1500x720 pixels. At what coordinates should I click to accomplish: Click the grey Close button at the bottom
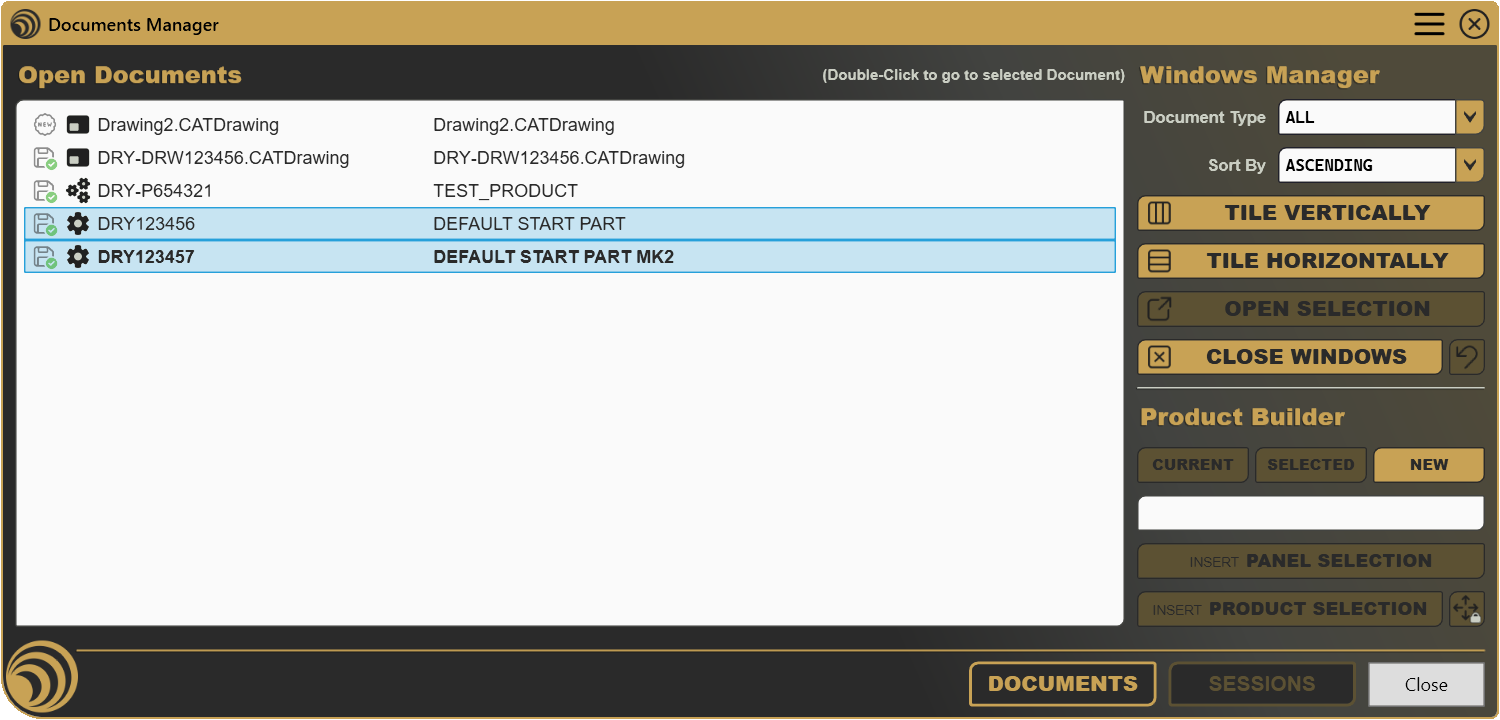tap(1426, 684)
